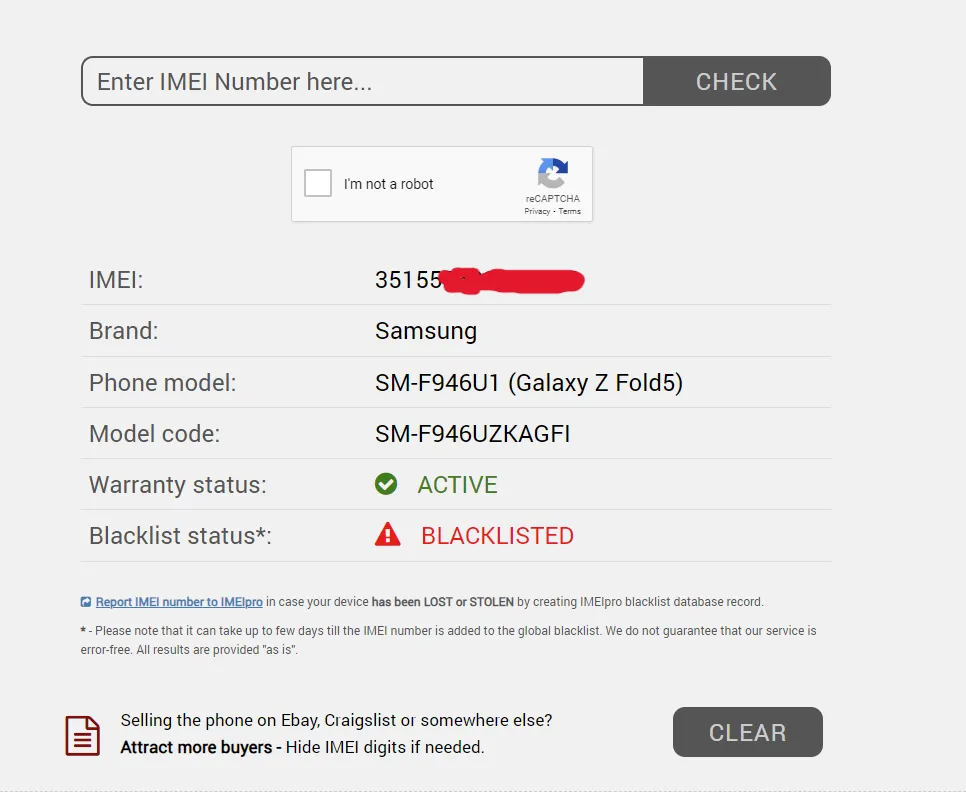This screenshot has height=809, width=966.
Task: Click the BLACKLISTED status text
Action: coord(496,535)
